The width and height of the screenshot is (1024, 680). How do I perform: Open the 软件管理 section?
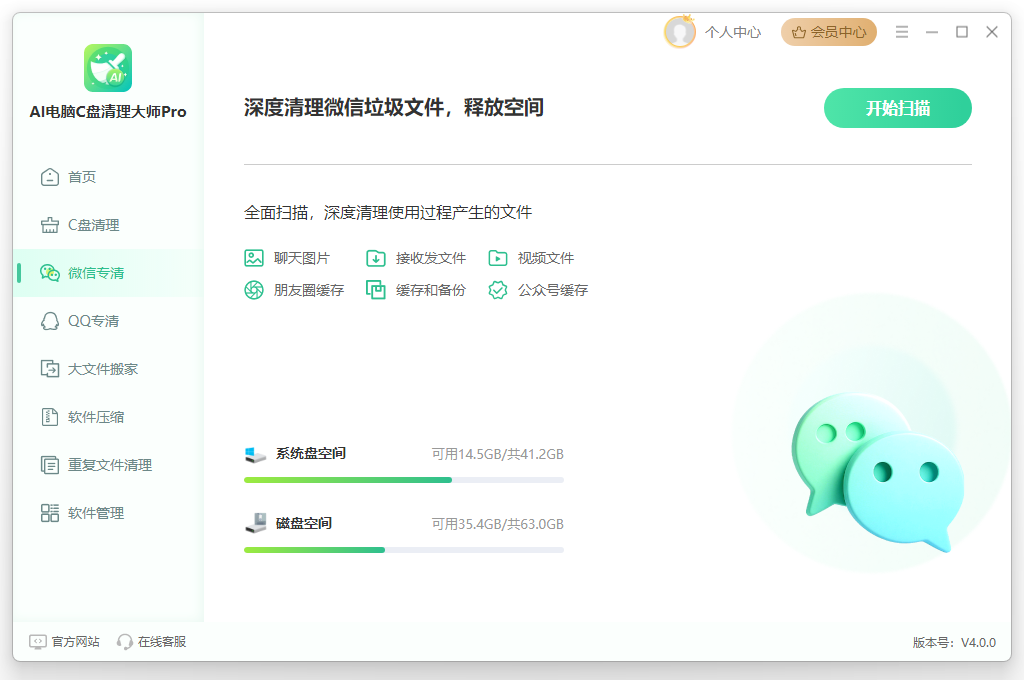coord(108,513)
